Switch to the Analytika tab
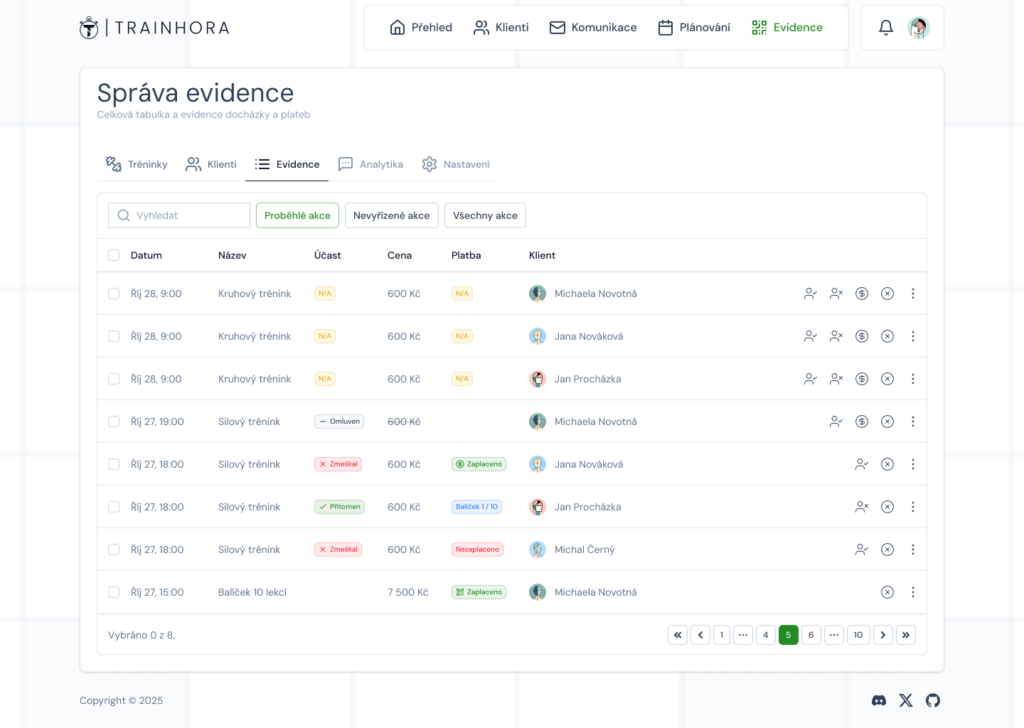Image resolution: width=1024 pixels, height=728 pixels. pos(371,164)
